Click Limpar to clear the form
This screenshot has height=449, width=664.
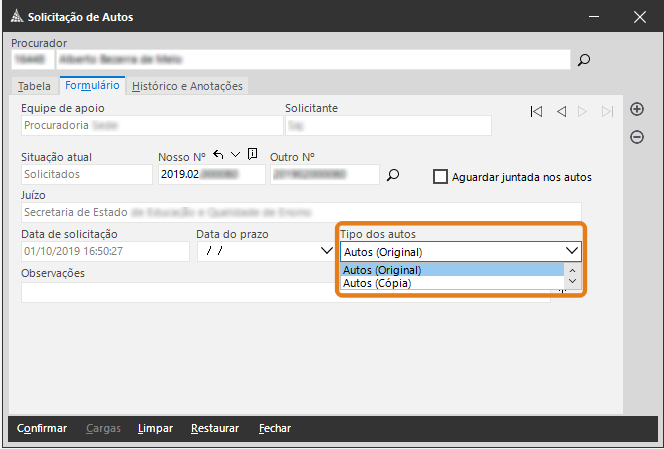(155, 428)
